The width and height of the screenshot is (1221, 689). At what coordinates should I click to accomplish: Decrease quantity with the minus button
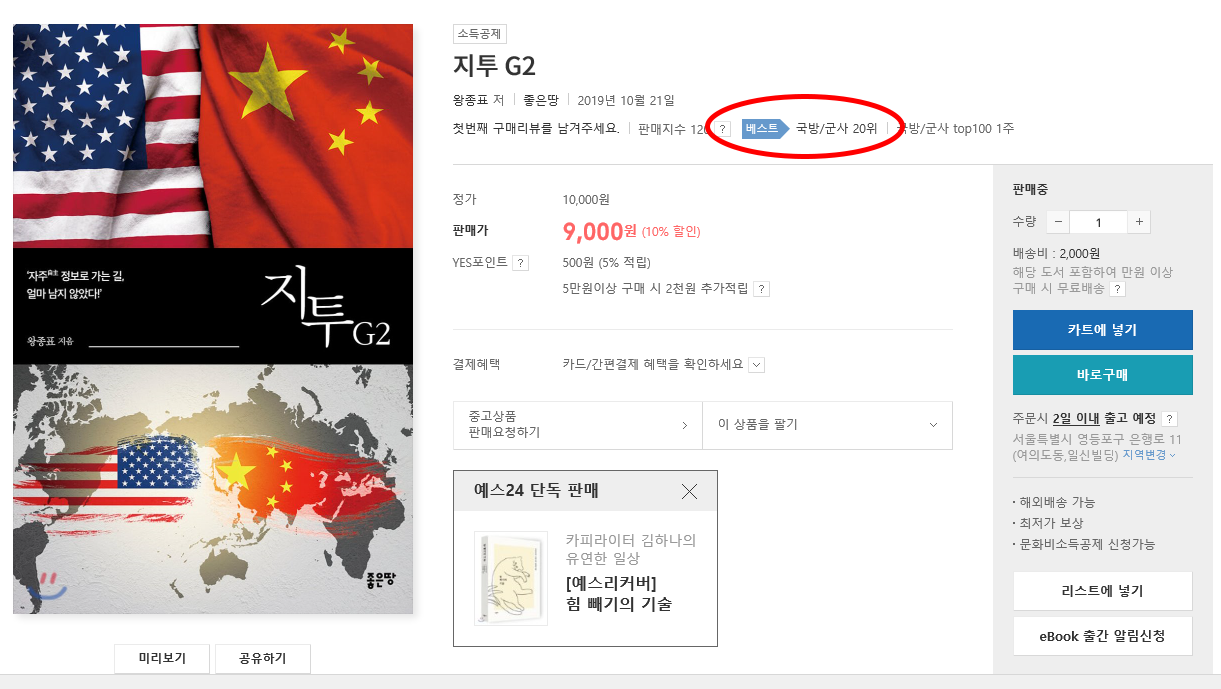1058,222
